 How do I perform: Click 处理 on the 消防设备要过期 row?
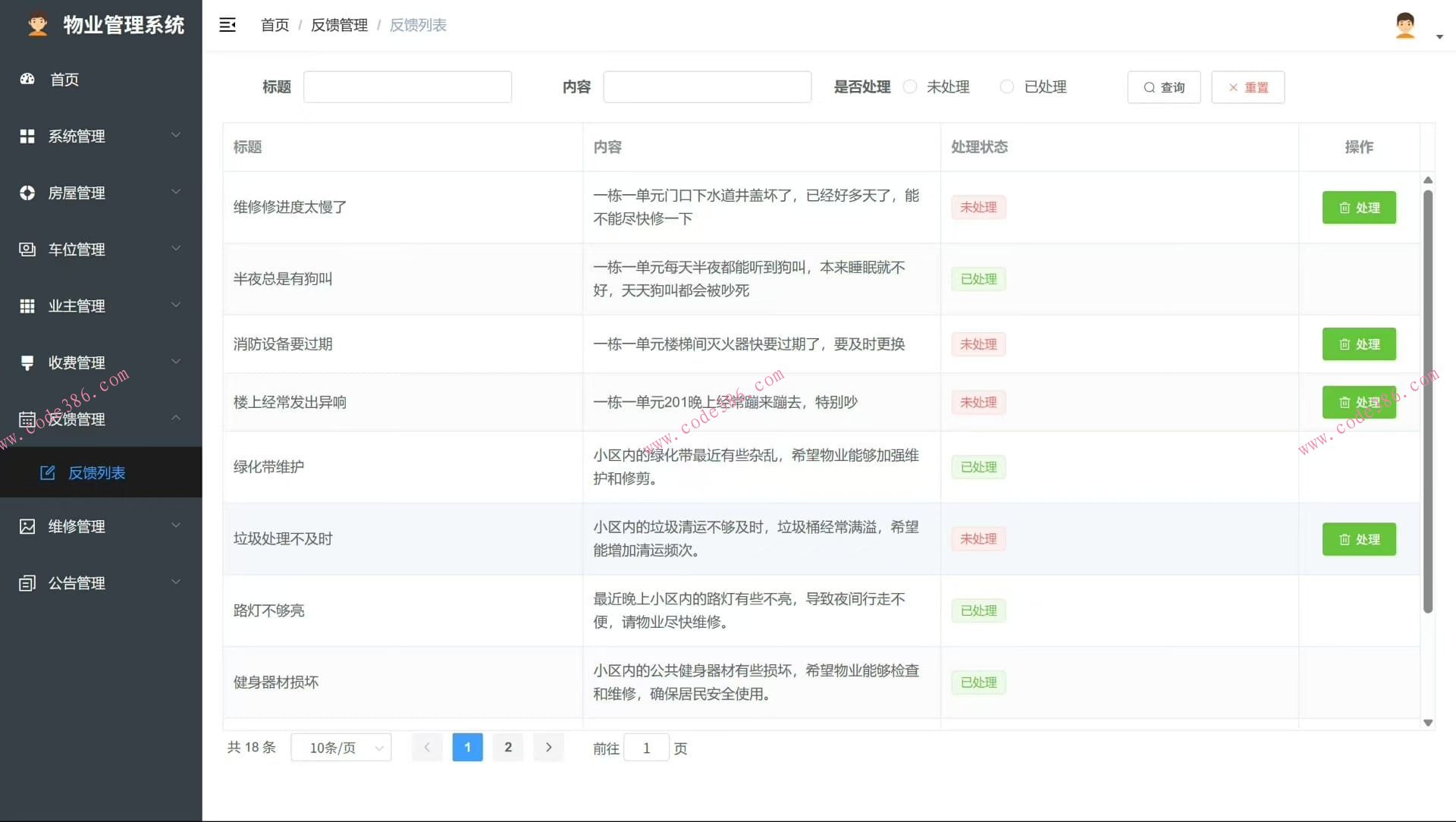click(1359, 344)
